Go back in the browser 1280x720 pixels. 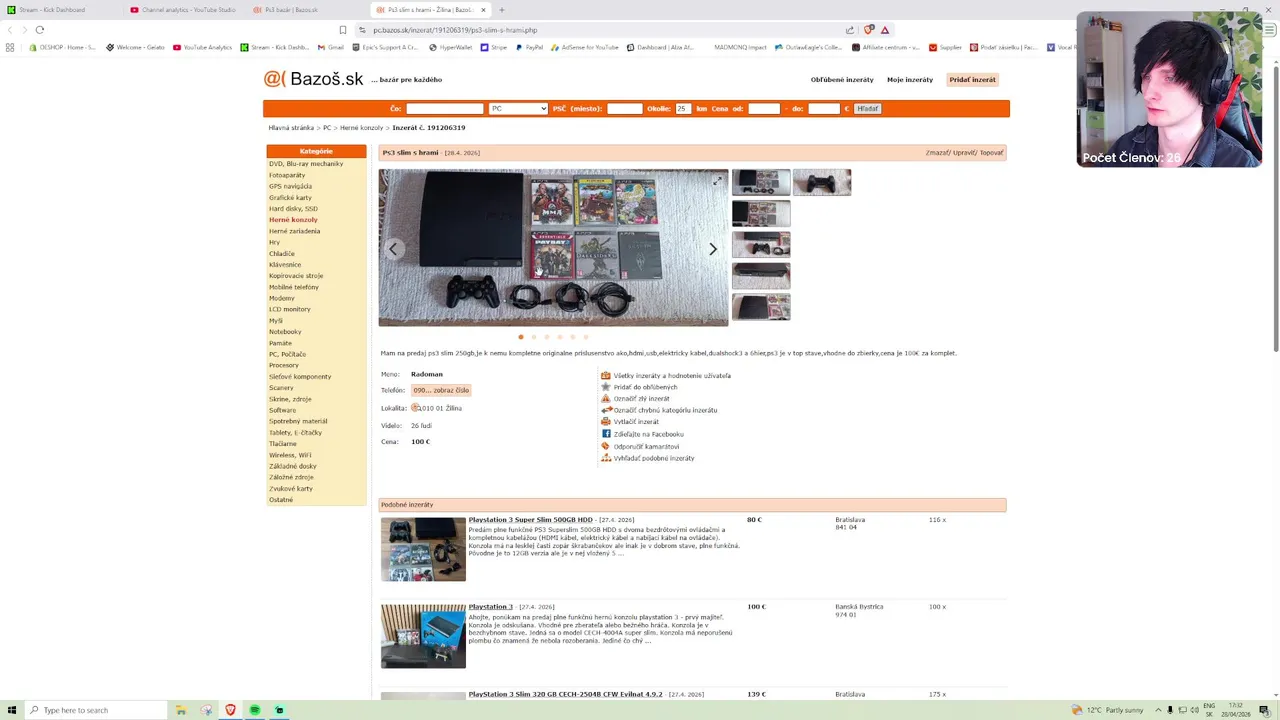click(11, 30)
